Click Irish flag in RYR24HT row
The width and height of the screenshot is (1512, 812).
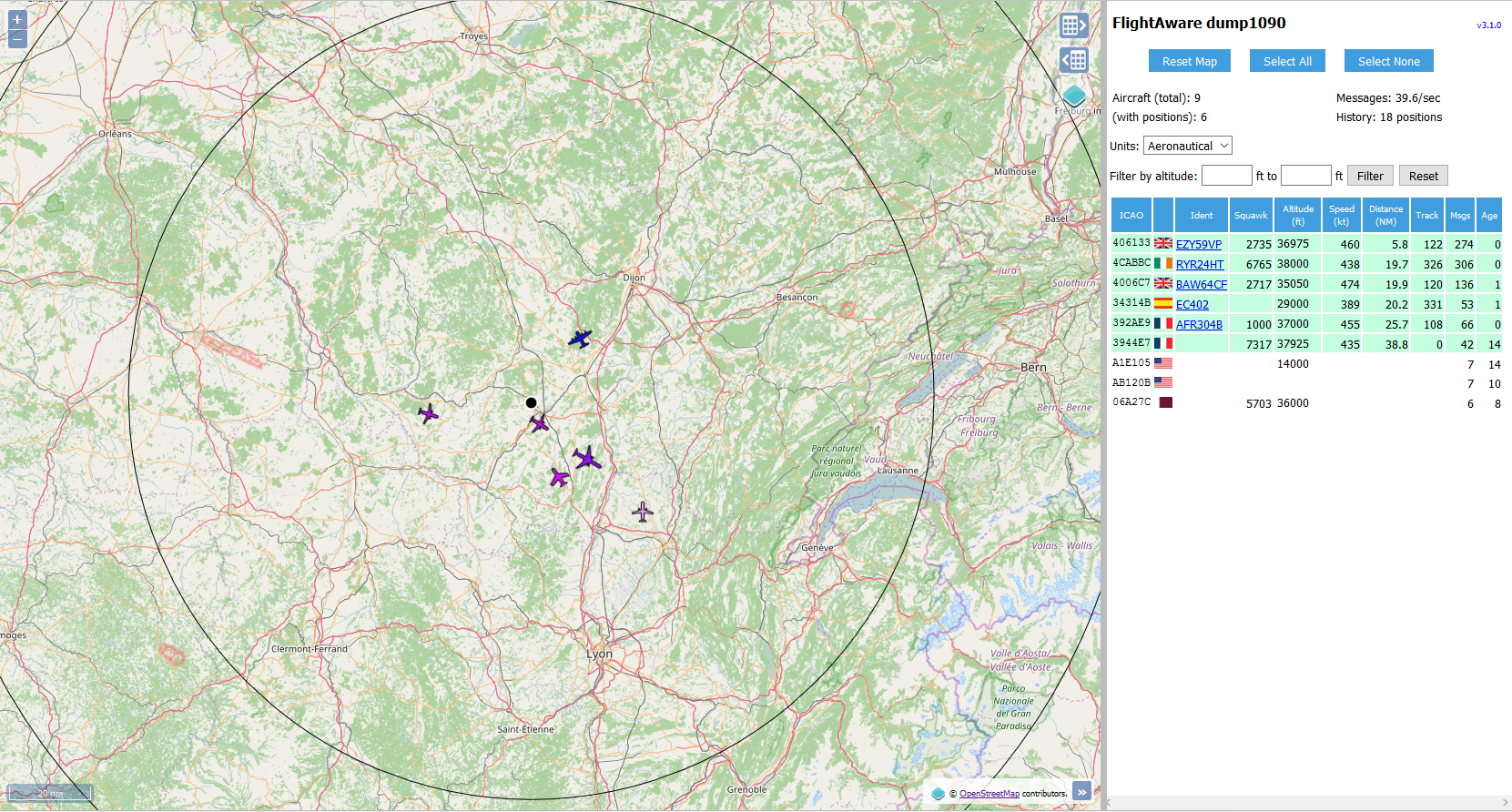(1163, 263)
